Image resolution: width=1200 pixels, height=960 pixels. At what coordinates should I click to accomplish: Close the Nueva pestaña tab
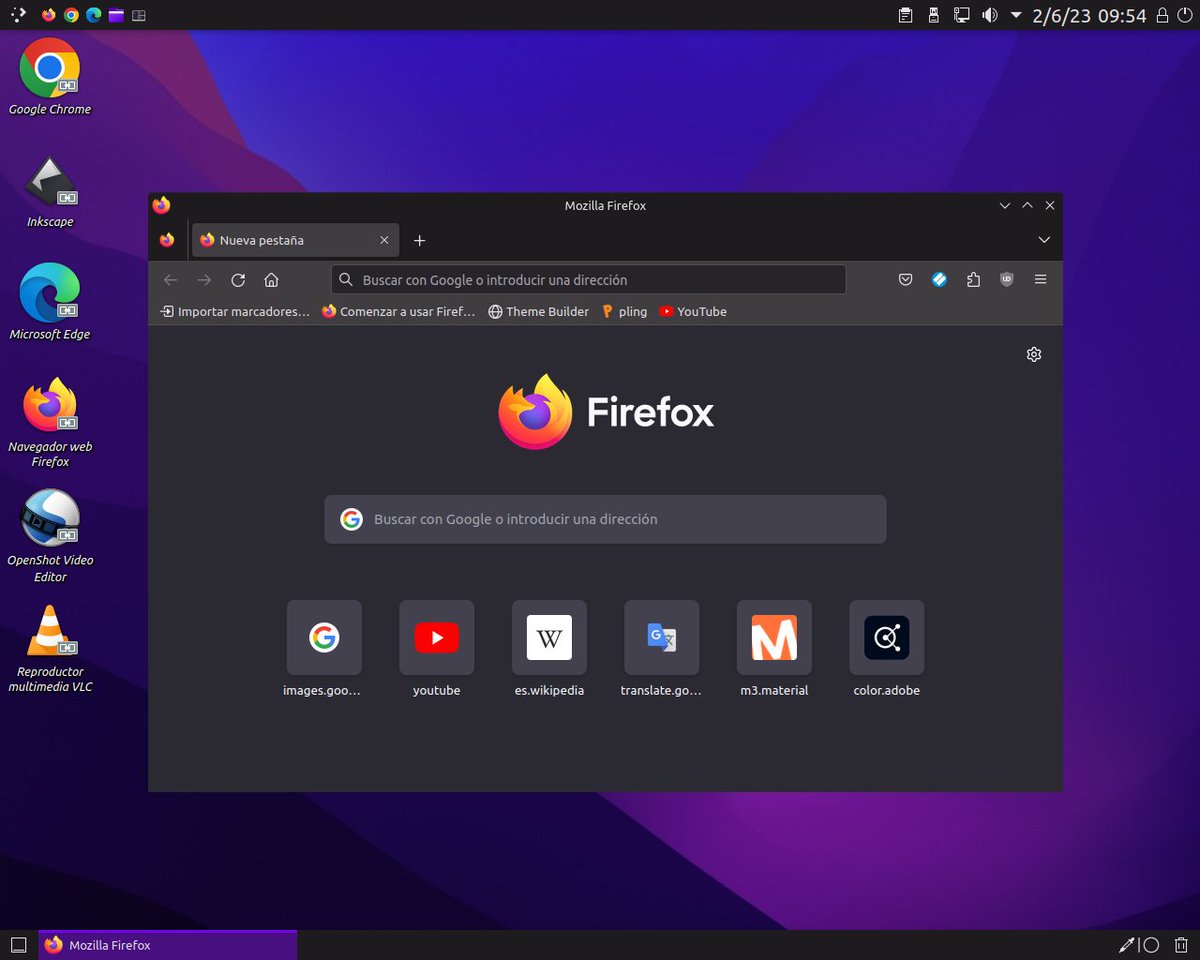[x=384, y=240]
